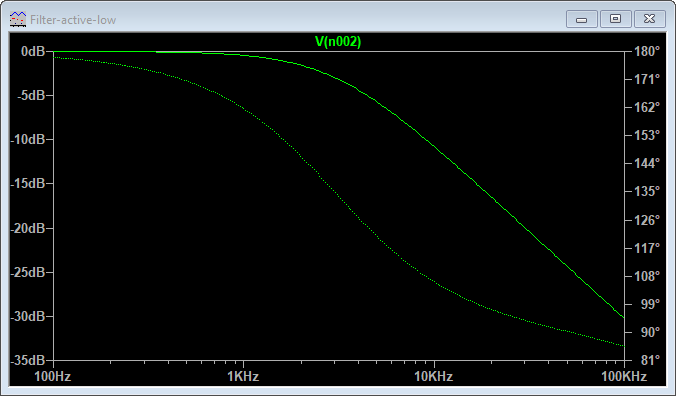Image resolution: width=676 pixels, height=396 pixels.
Task: Click the 81° phase axis label
Action: point(651,360)
